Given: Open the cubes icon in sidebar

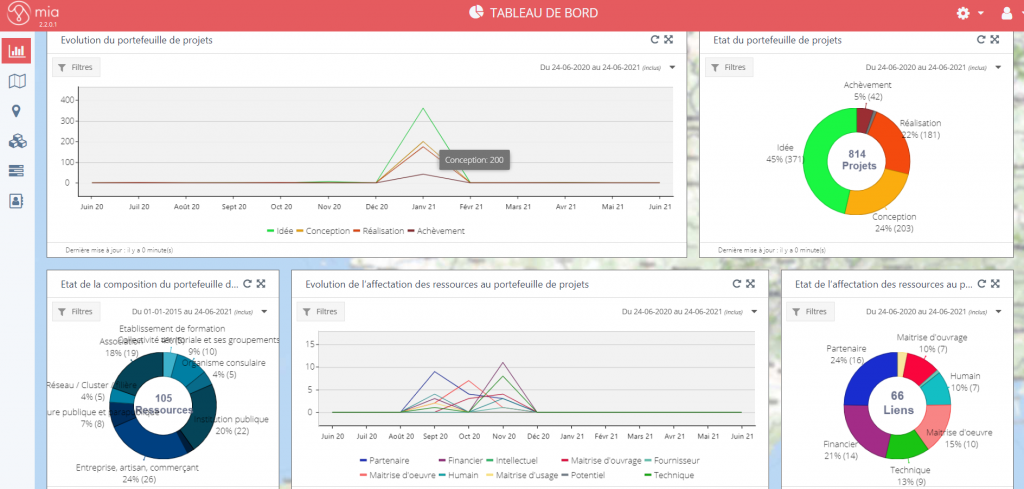Looking at the screenshot, I should (16, 141).
